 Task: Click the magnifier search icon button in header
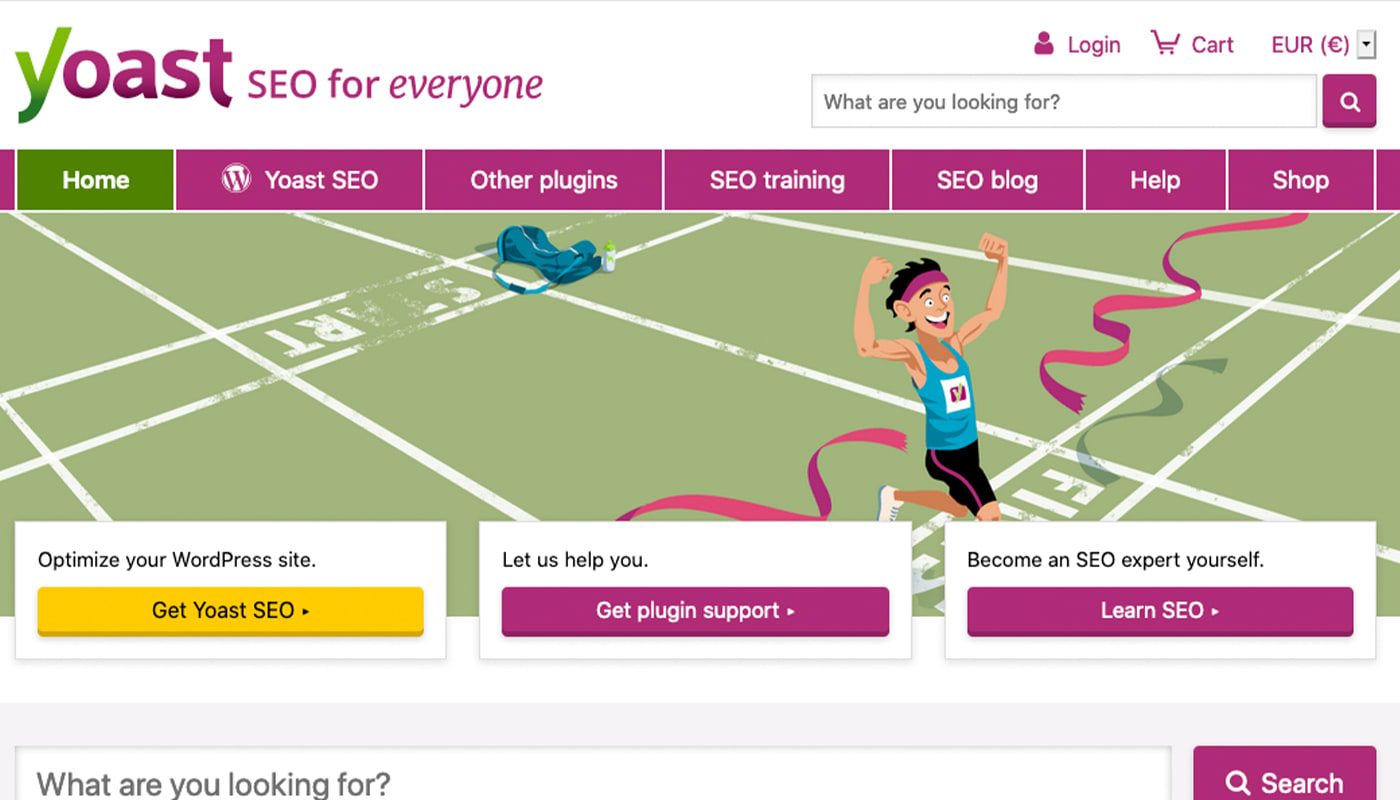coord(1349,102)
